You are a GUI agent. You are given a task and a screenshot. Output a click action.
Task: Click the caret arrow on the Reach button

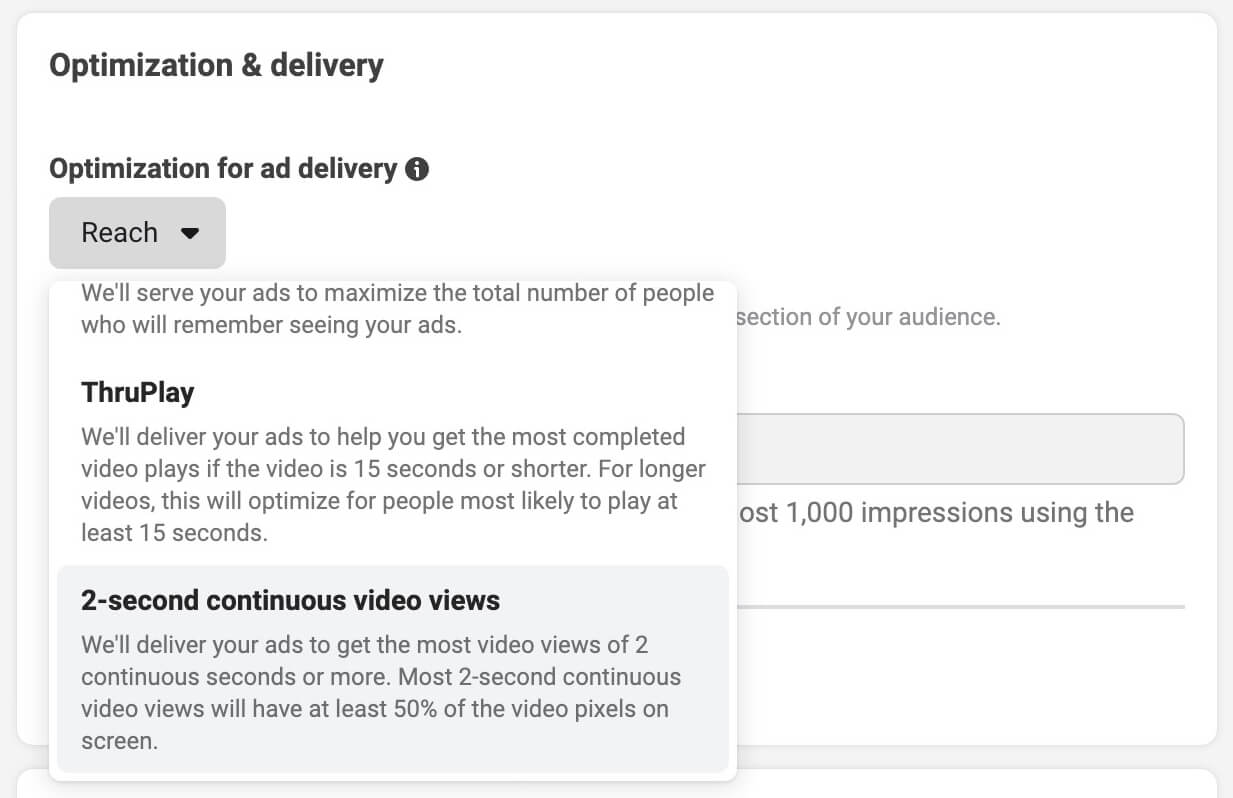coord(190,233)
